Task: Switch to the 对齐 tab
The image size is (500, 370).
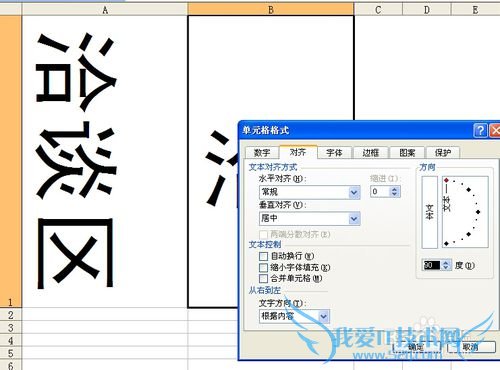Action: 298,152
